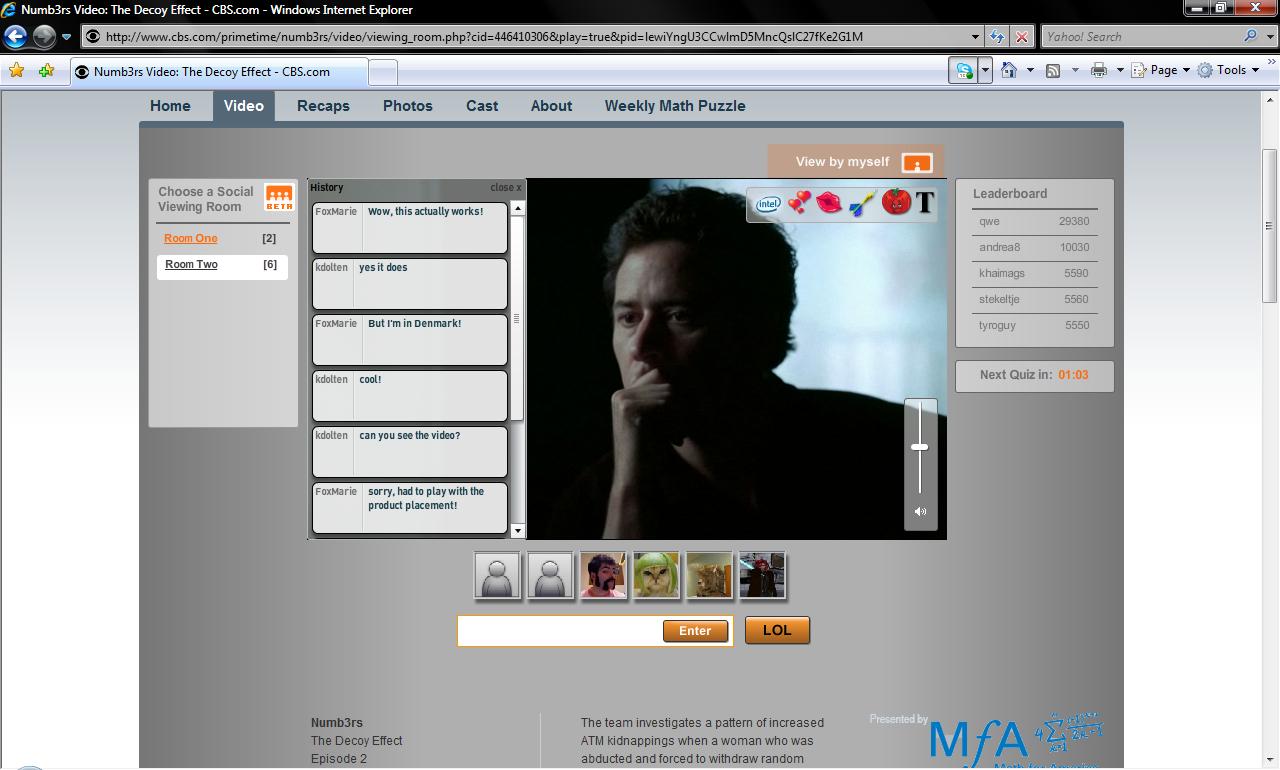Click the Intel logo icon

coord(768,204)
